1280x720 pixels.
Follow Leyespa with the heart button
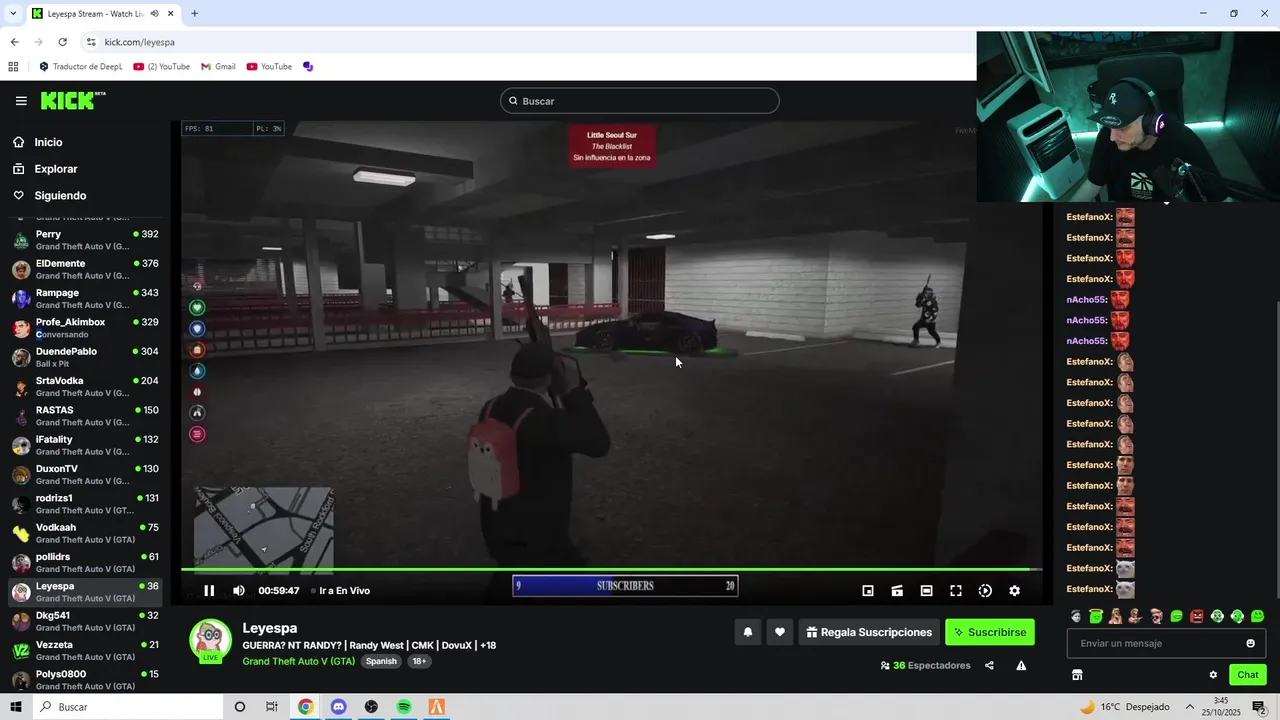(780, 632)
